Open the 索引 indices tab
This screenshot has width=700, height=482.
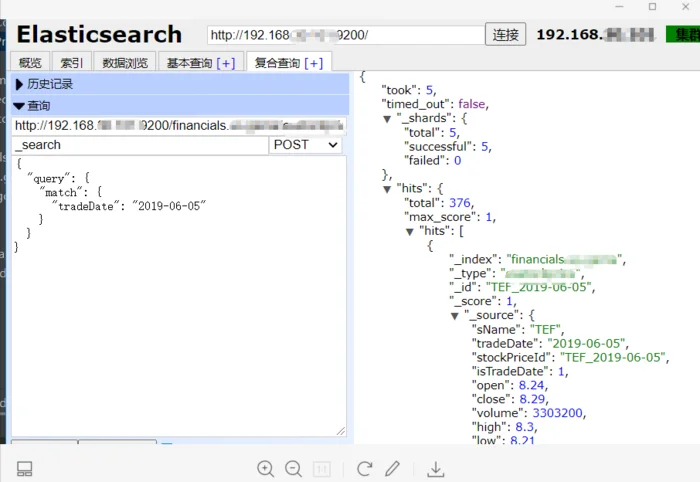tap(72, 62)
